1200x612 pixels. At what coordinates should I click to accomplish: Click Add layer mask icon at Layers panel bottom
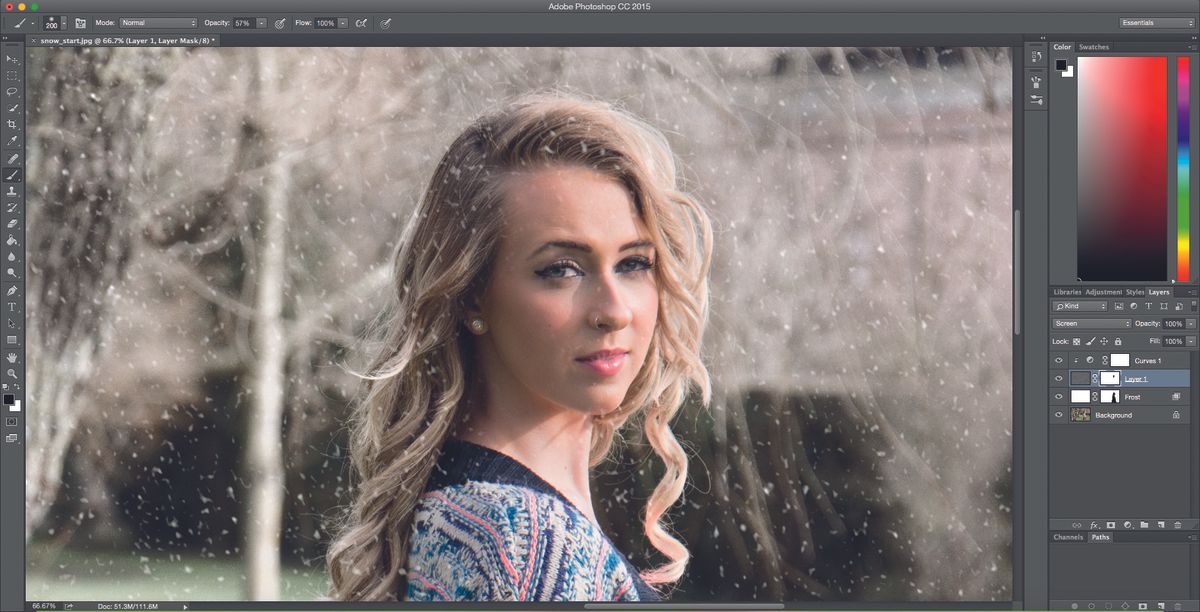(x=1111, y=525)
